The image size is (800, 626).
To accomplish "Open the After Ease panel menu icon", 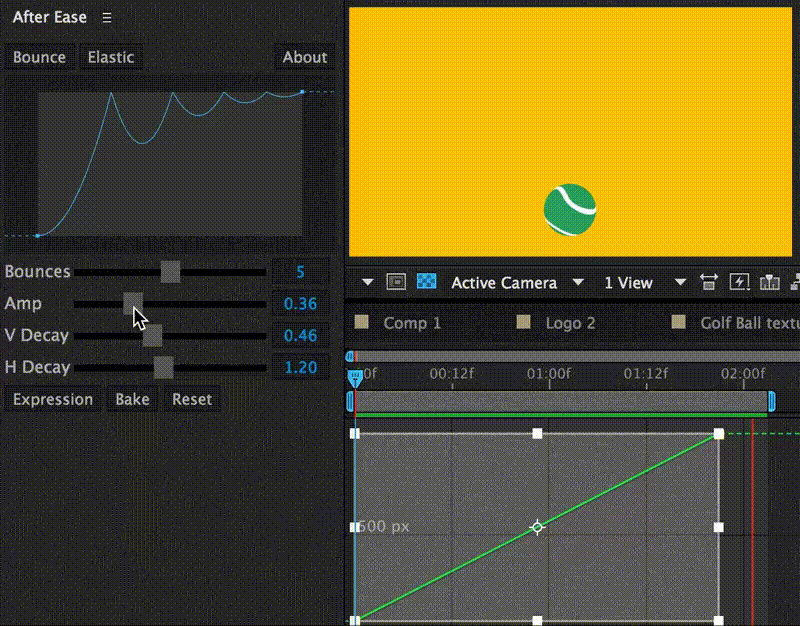I will click(107, 18).
